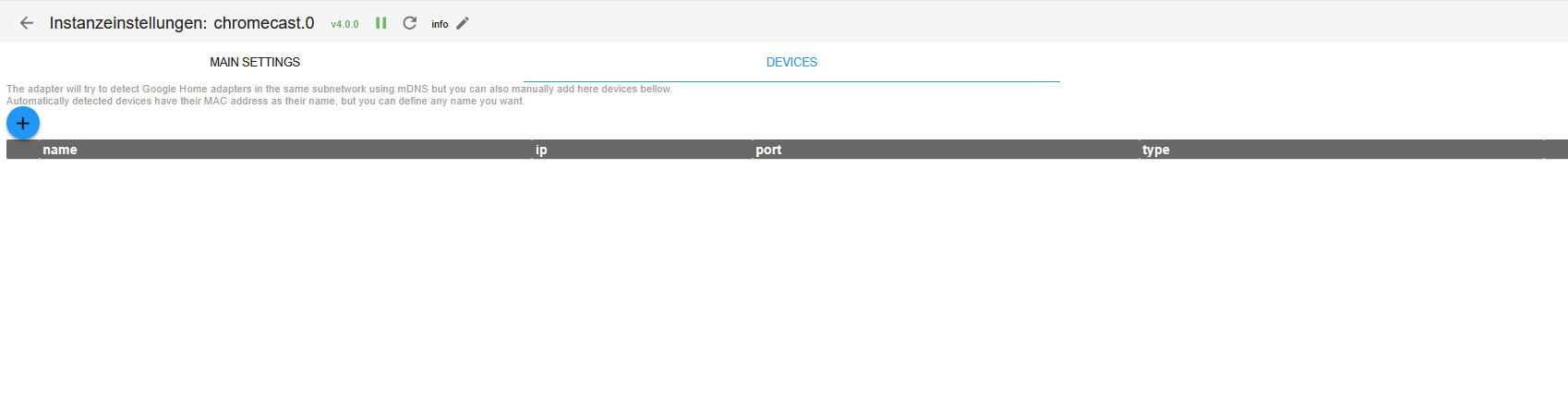The image size is (1568, 399).
Task: Edit log level with the pencil icon
Action: pyautogui.click(x=463, y=23)
